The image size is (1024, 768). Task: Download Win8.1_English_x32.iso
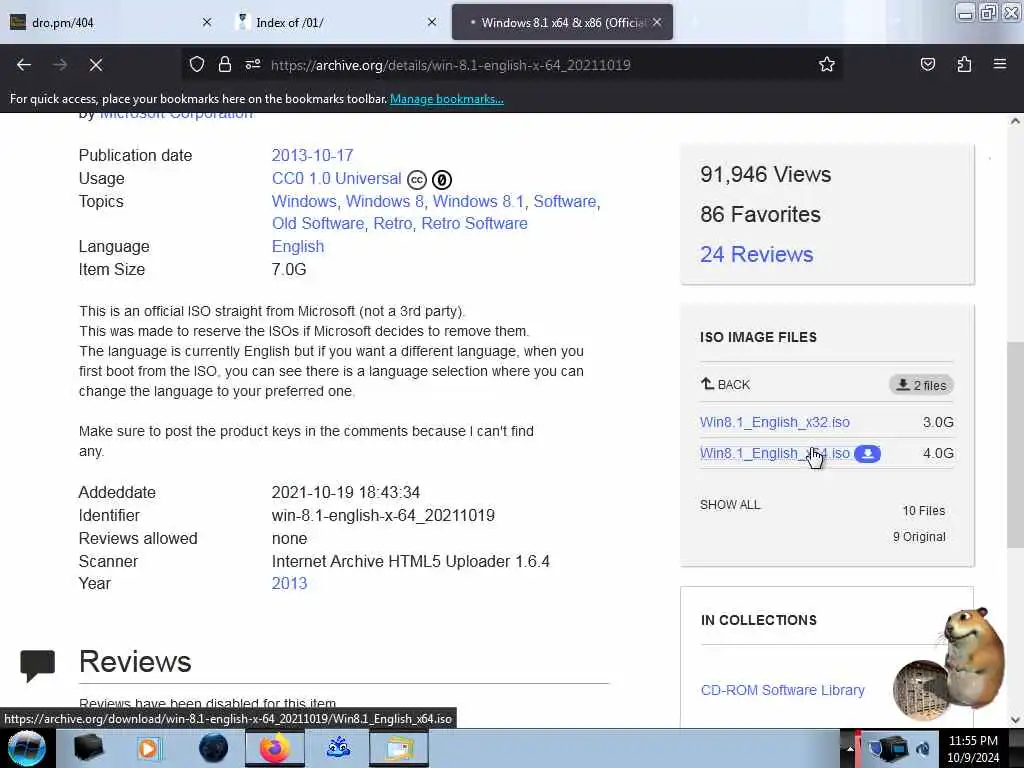point(775,422)
